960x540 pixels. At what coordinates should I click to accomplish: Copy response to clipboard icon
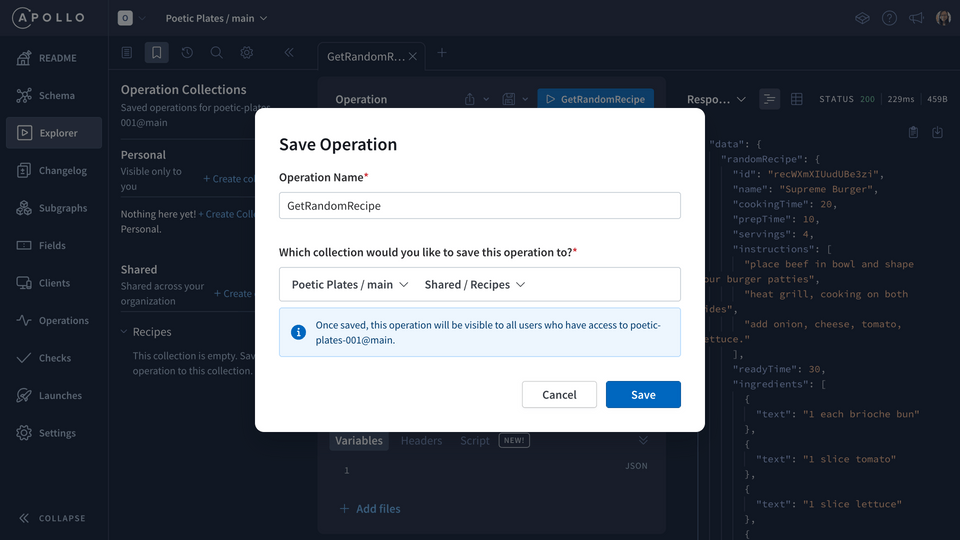913,132
